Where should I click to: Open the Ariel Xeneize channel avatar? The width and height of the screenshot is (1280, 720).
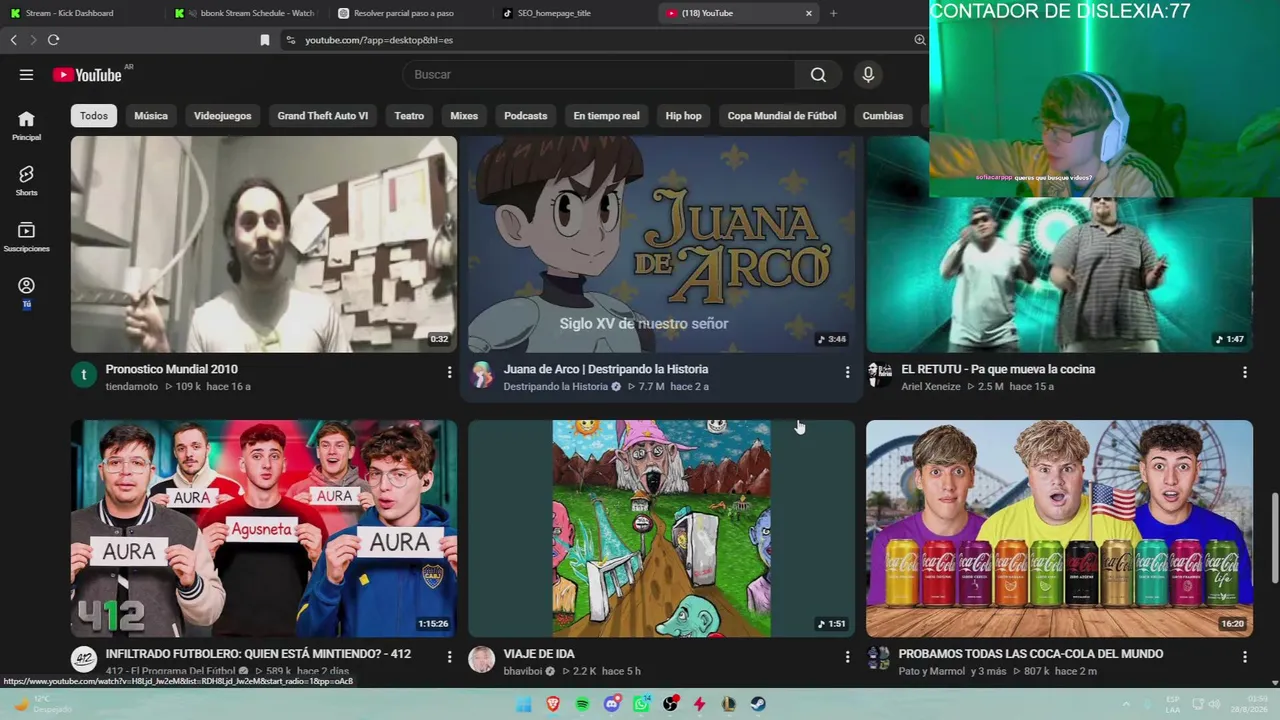880,375
